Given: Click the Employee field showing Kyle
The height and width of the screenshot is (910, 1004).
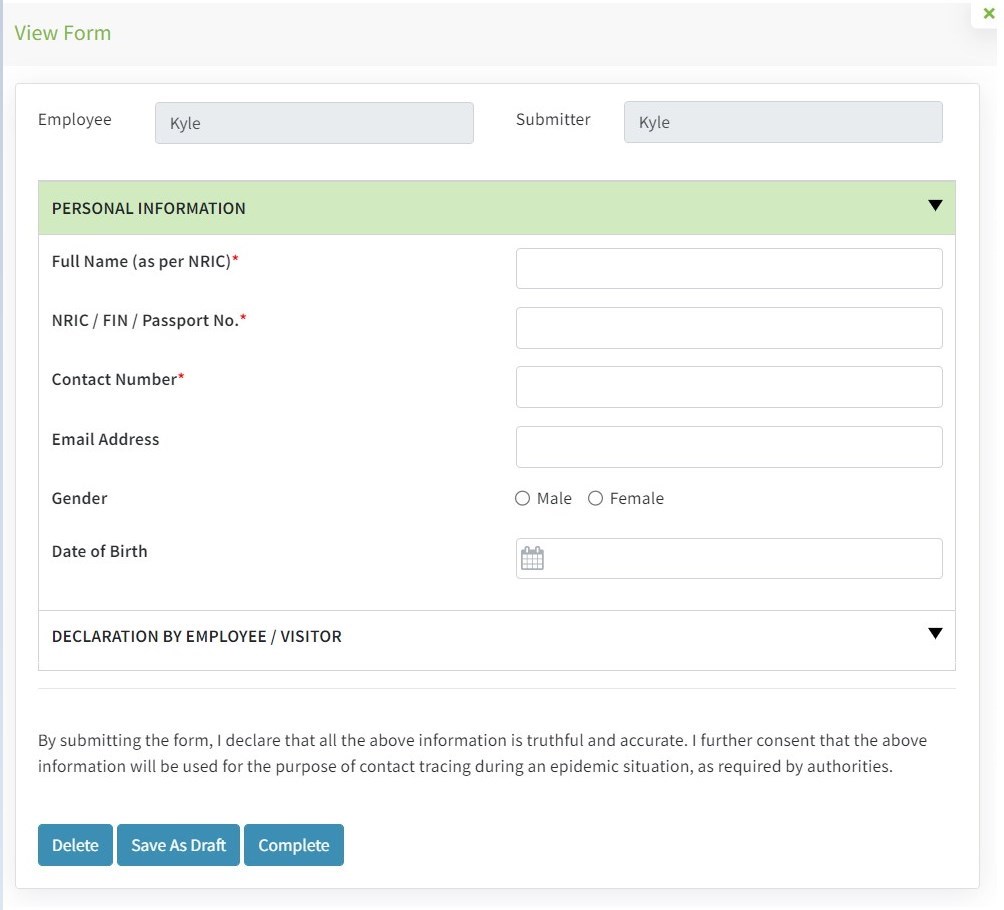Looking at the screenshot, I should (314, 123).
